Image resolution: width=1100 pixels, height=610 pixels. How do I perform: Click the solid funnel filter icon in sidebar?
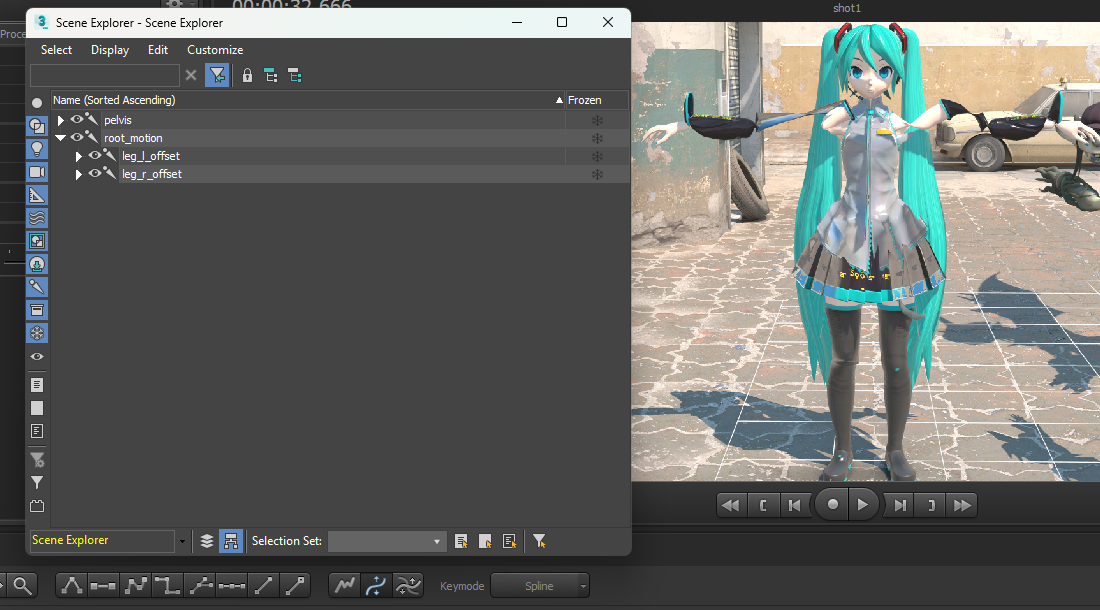(x=37, y=482)
